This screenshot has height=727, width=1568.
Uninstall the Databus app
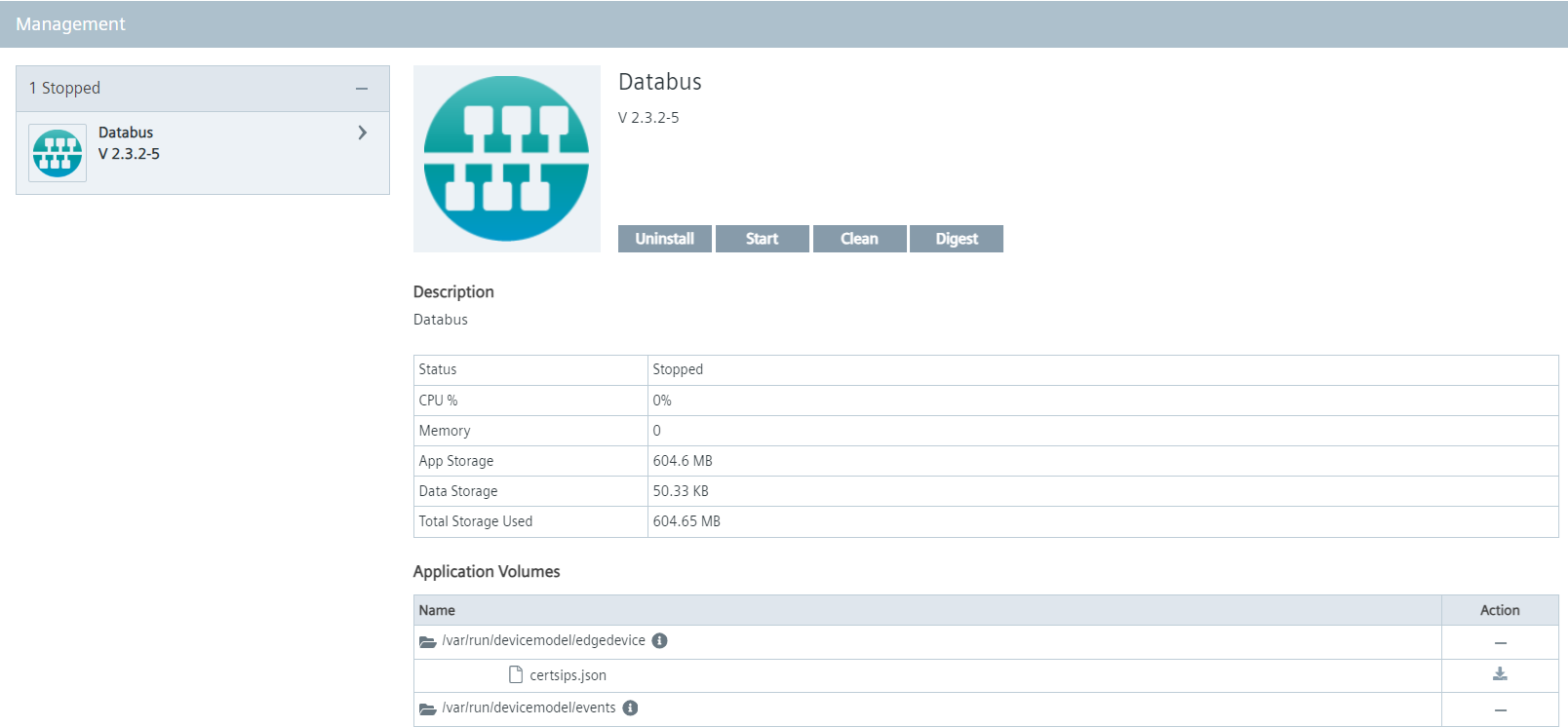665,239
